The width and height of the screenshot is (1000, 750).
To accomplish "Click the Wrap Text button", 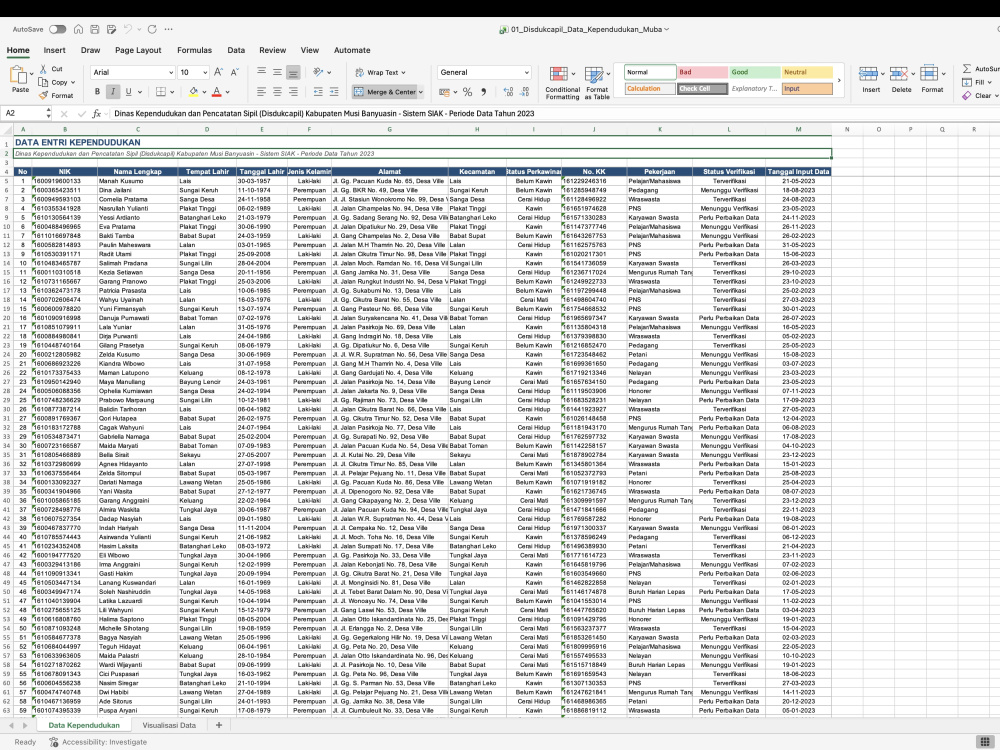I will coord(380,73).
